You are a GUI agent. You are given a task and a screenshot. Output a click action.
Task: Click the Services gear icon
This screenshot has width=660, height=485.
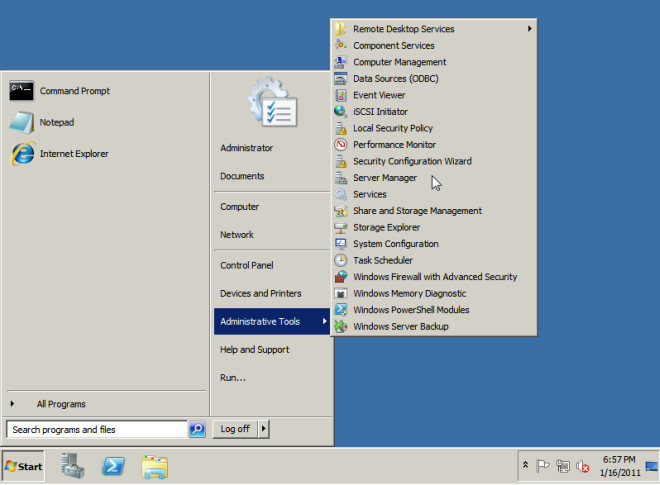[x=341, y=194]
